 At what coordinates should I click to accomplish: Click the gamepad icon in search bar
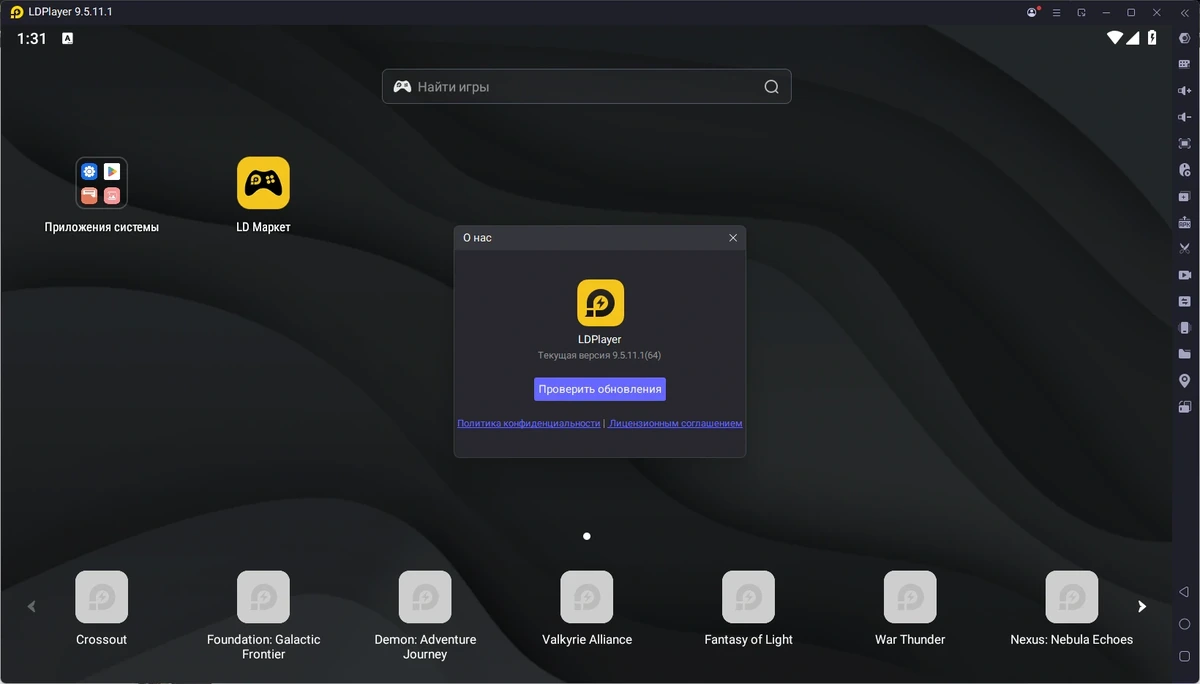pos(402,87)
